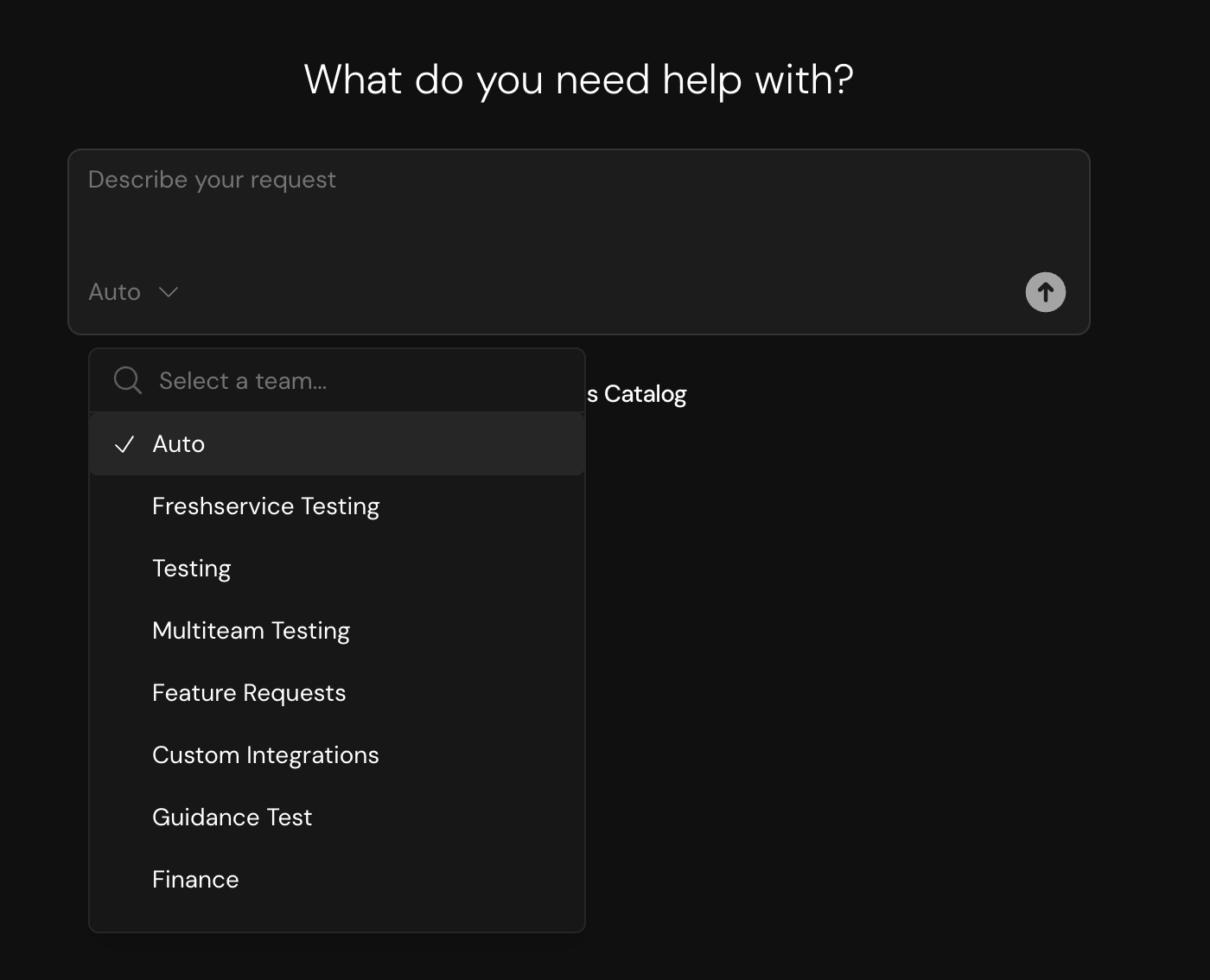Expand the team selection dropdown
Viewport: 1210px width, 980px height.
(135, 292)
